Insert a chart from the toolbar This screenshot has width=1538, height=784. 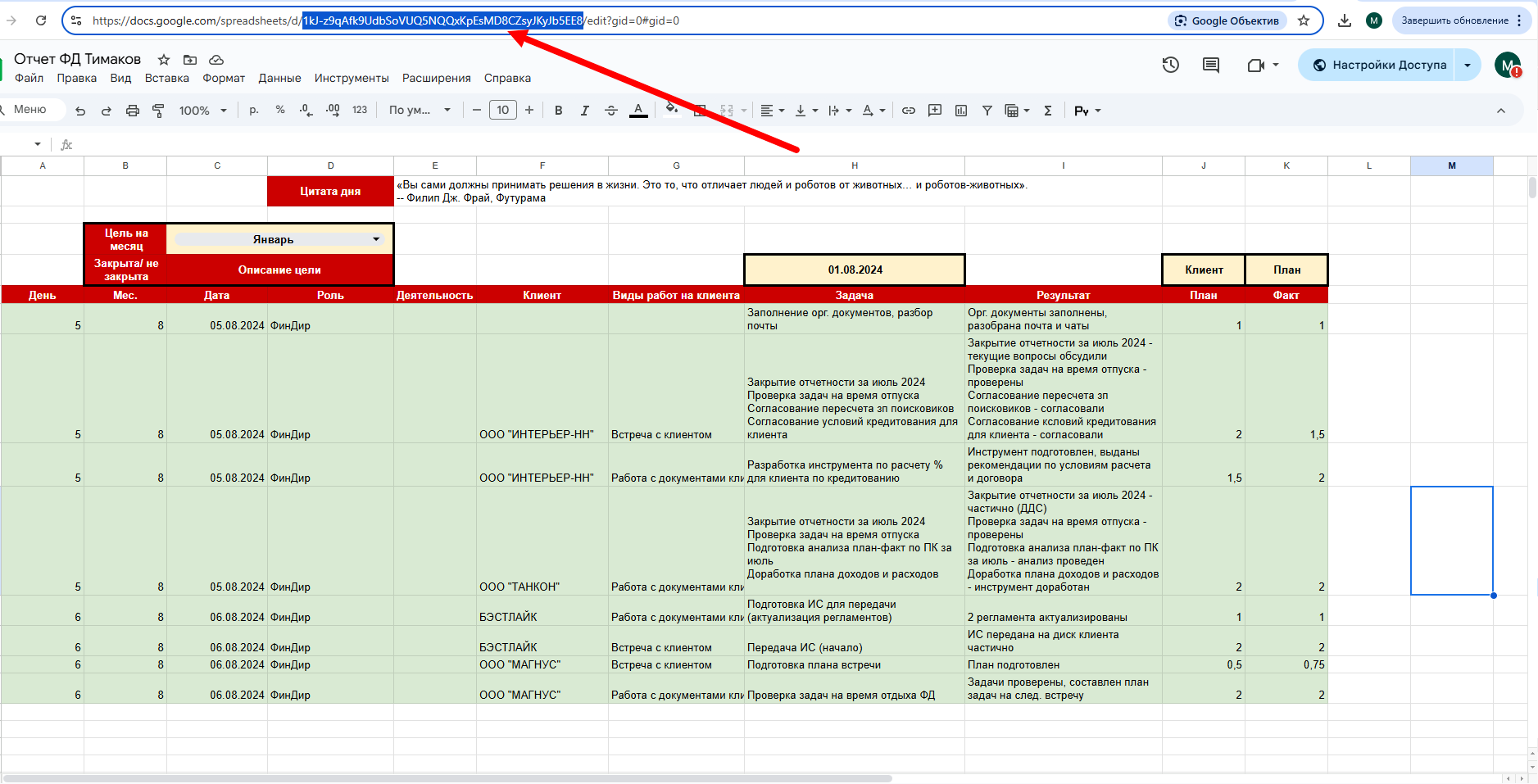(961, 111)
